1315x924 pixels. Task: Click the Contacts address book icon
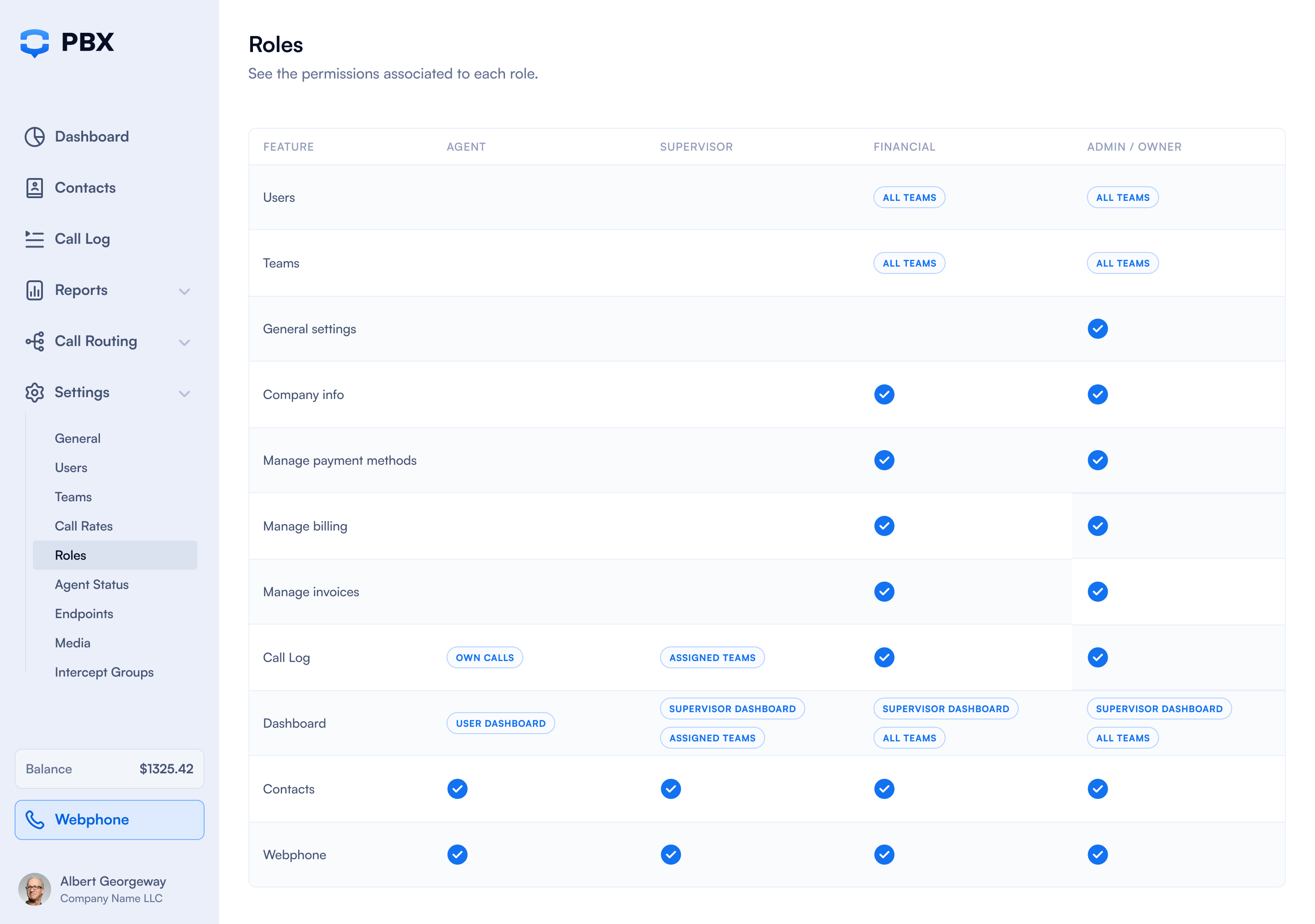click(x=34, y=188)
